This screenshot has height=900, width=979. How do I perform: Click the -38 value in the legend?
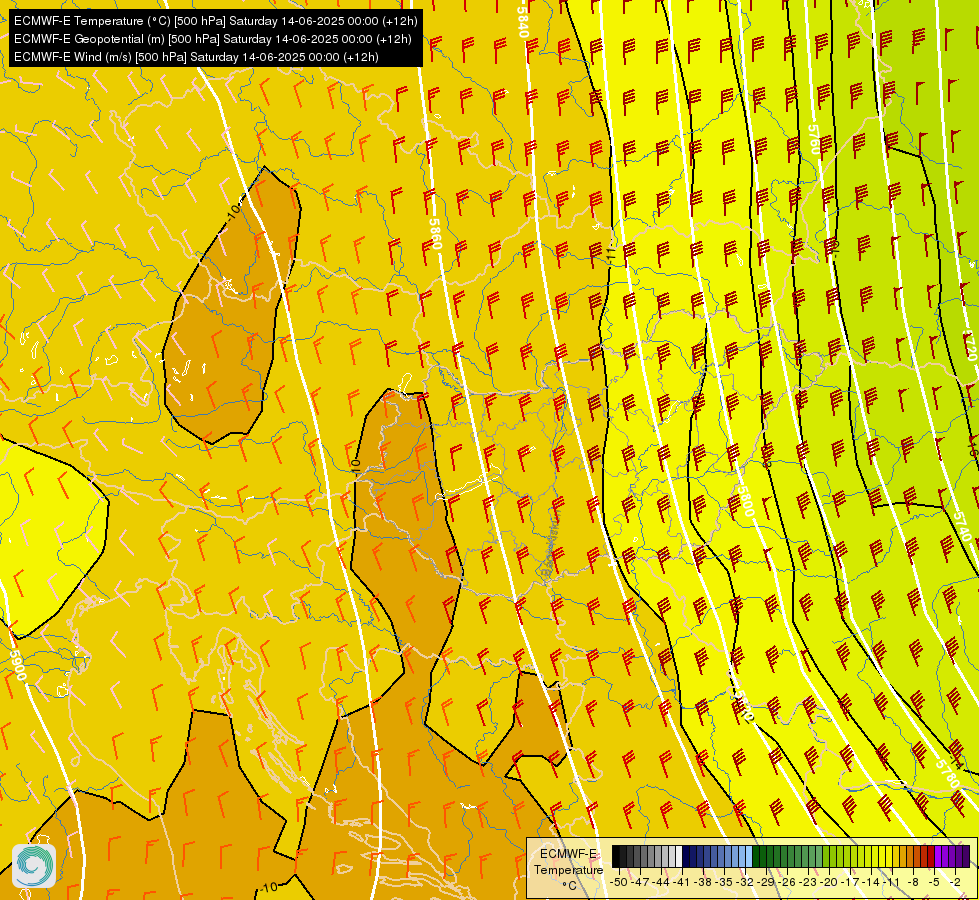pyautogui.click(x=703, y=882)
